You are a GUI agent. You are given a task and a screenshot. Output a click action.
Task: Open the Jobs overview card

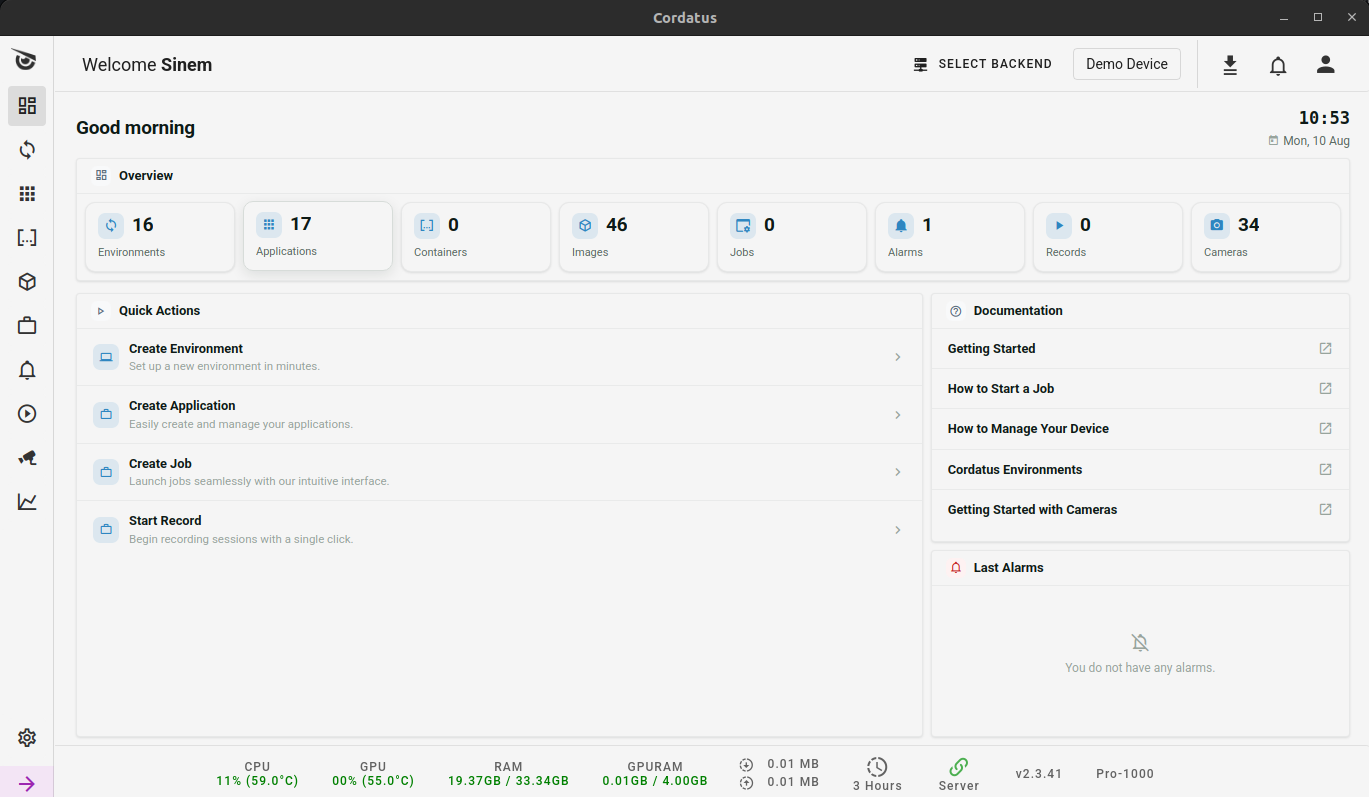(x=792, y=237)
